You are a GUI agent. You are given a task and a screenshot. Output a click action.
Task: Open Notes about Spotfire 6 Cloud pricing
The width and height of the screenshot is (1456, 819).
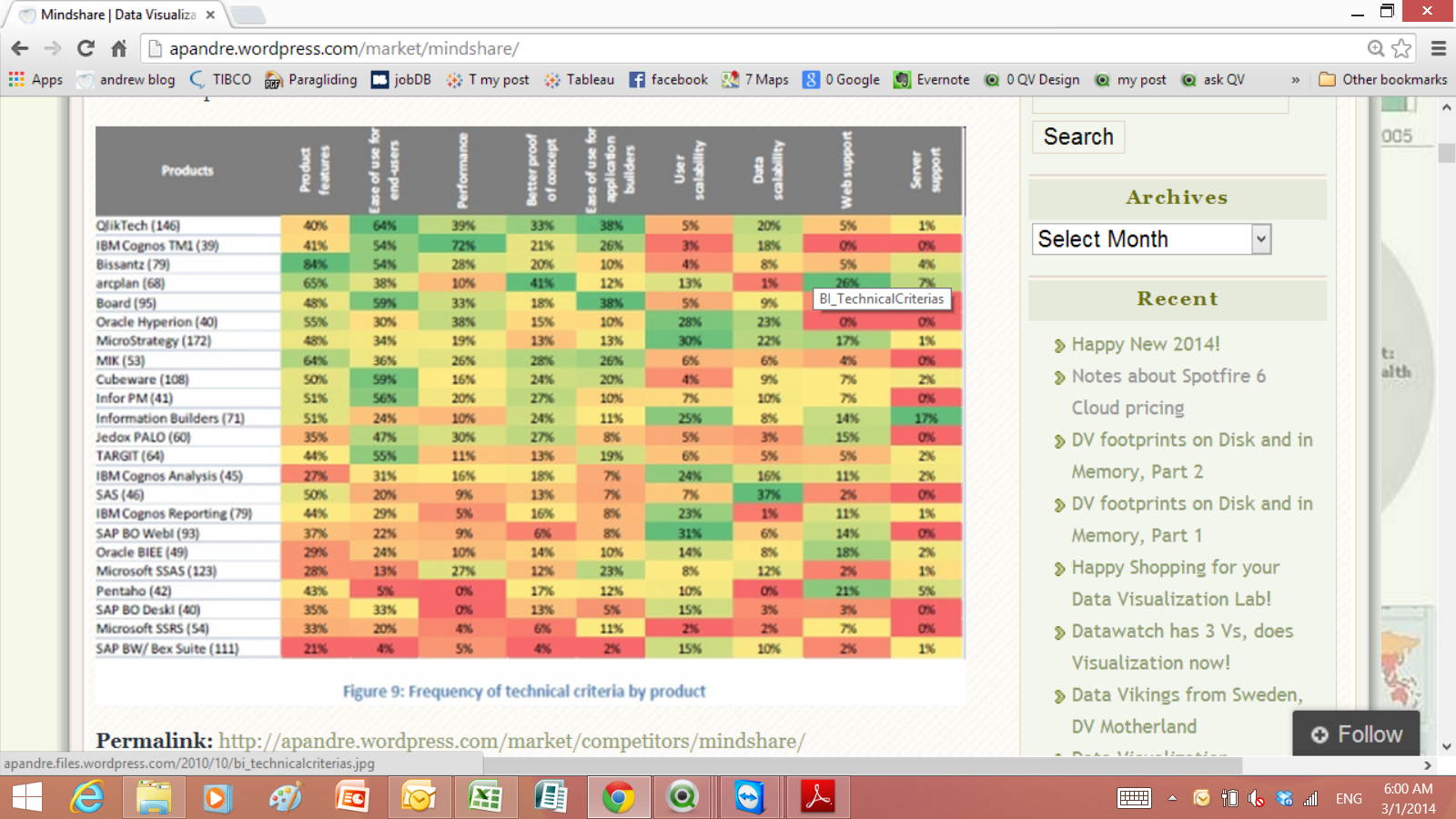(1168, 391)
